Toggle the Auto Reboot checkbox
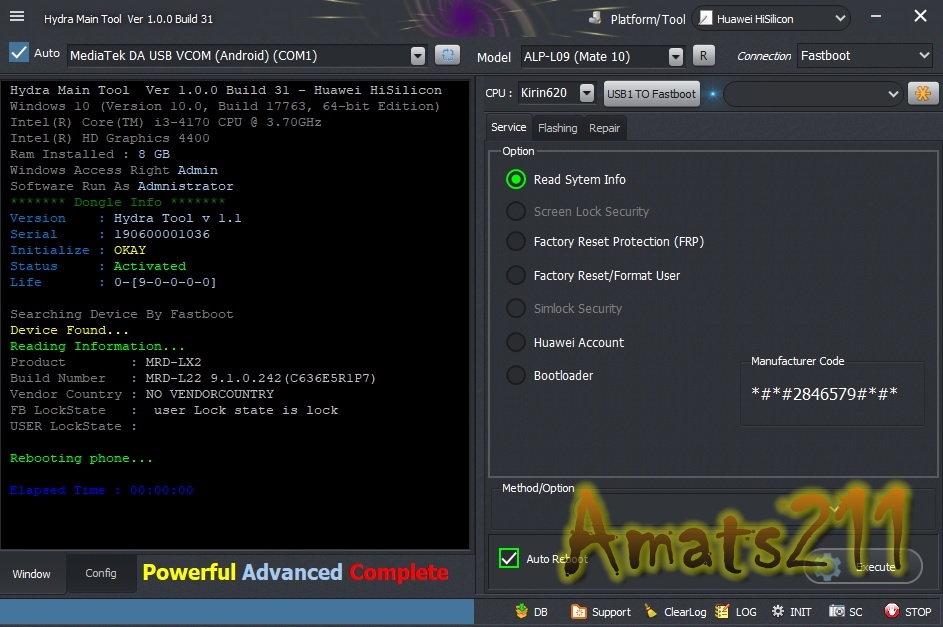The image size is (943, 627). [x=509, y=558]
